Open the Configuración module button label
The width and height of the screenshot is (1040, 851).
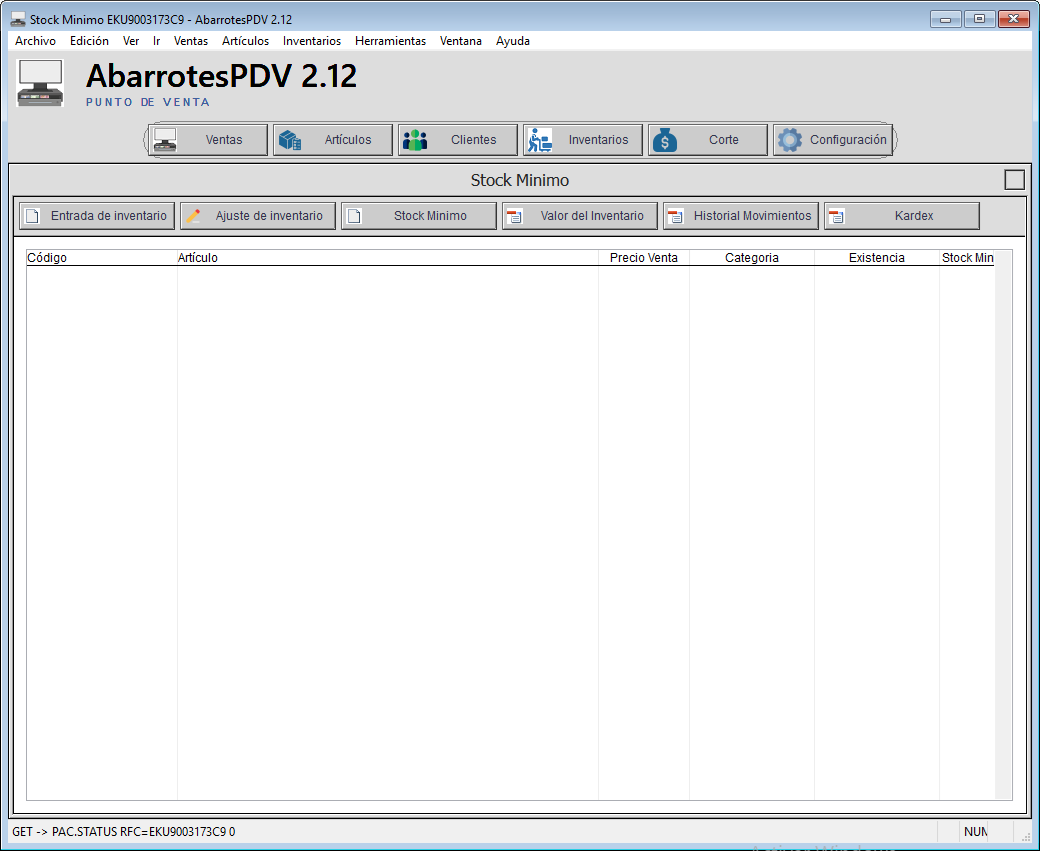coord(848,140)
